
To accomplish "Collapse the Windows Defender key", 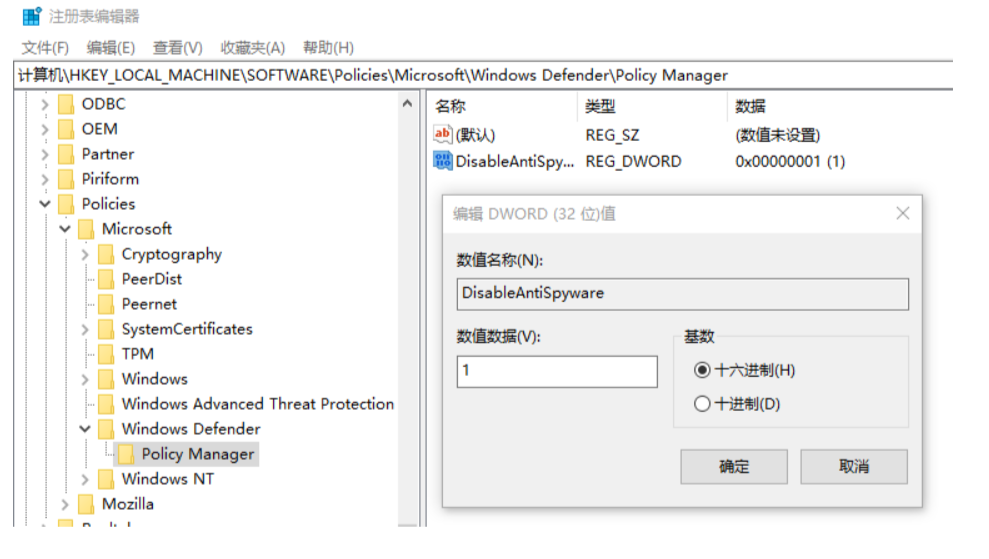I will pyautogui.click(x=85, y=429).
